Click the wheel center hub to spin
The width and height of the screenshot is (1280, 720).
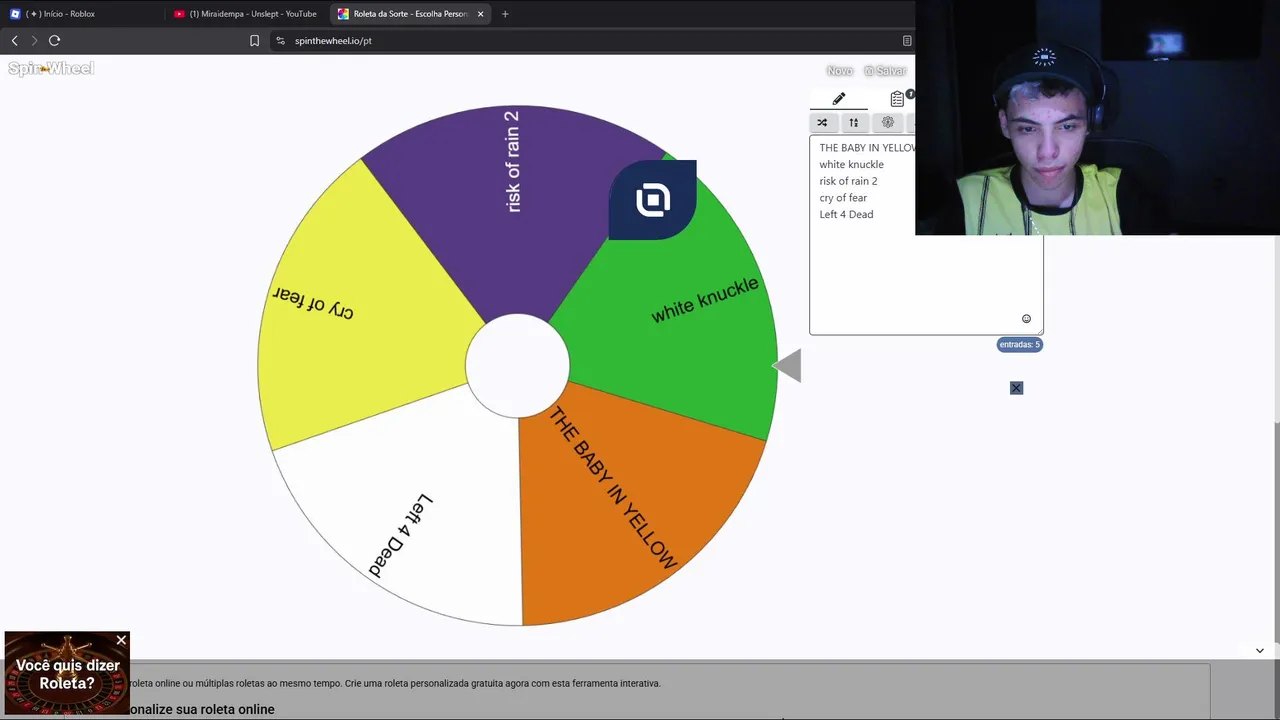pyautogui.click(x=518, y=366)
